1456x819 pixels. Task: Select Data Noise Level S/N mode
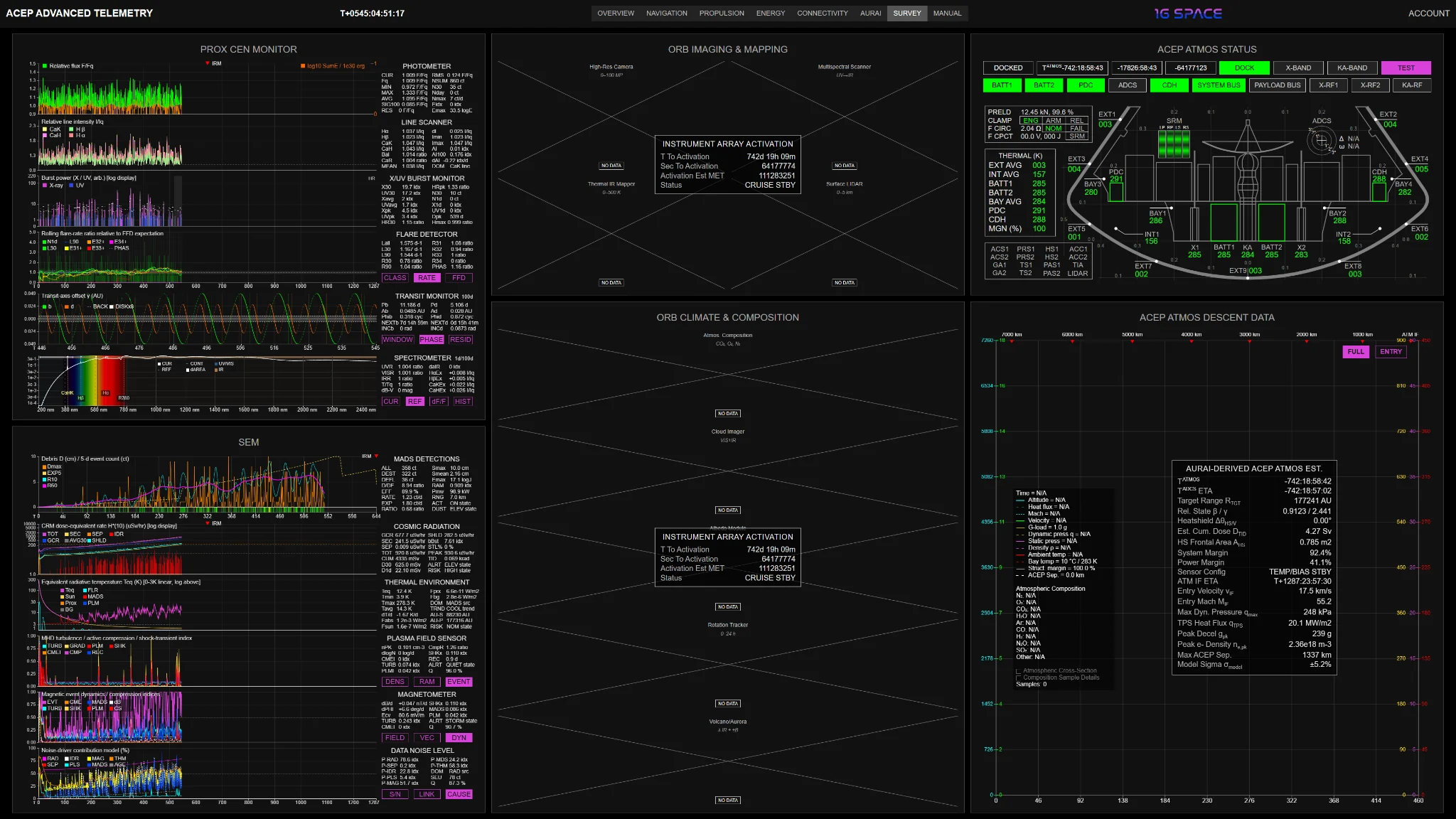395,795
